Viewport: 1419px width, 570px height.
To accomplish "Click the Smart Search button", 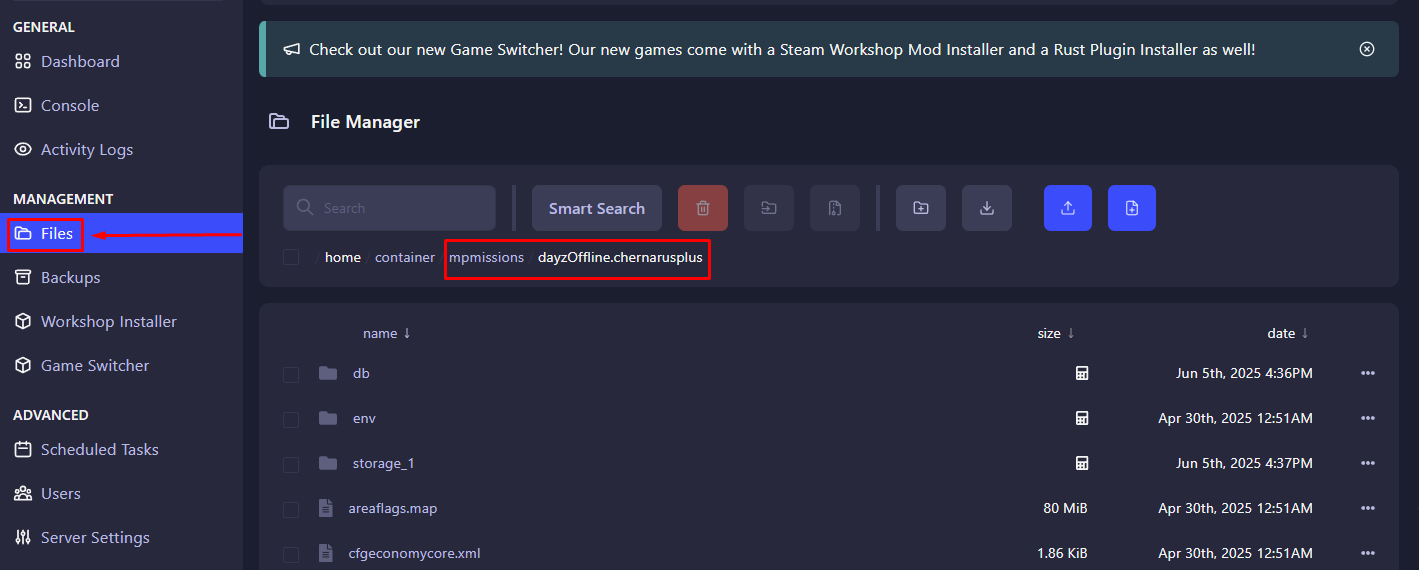I will tap(597, 208).
